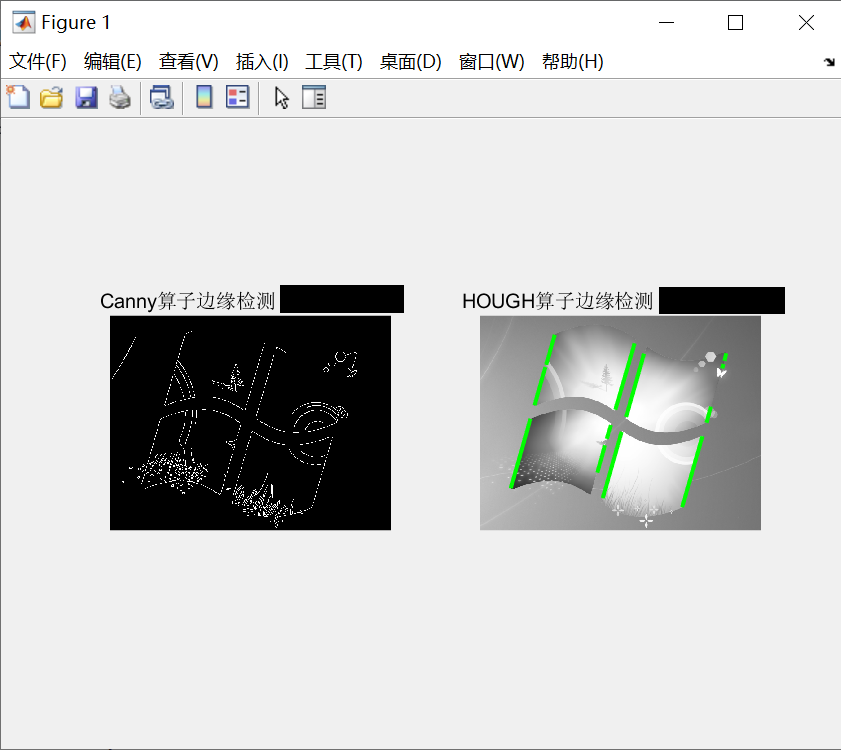This screenshot has height=750, width=841.
Task: Select the Hough lines result image
Action: (x=620, y=423)
